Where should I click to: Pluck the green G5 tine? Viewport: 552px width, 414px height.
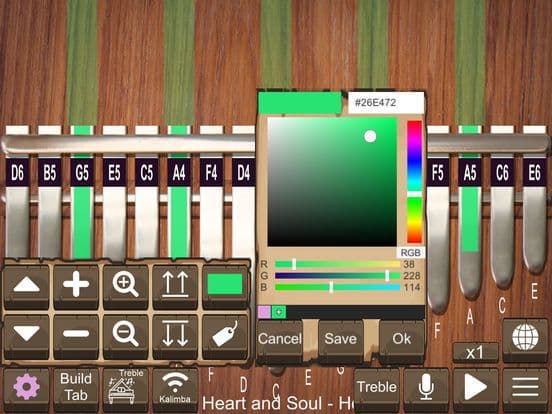(82, 222)
